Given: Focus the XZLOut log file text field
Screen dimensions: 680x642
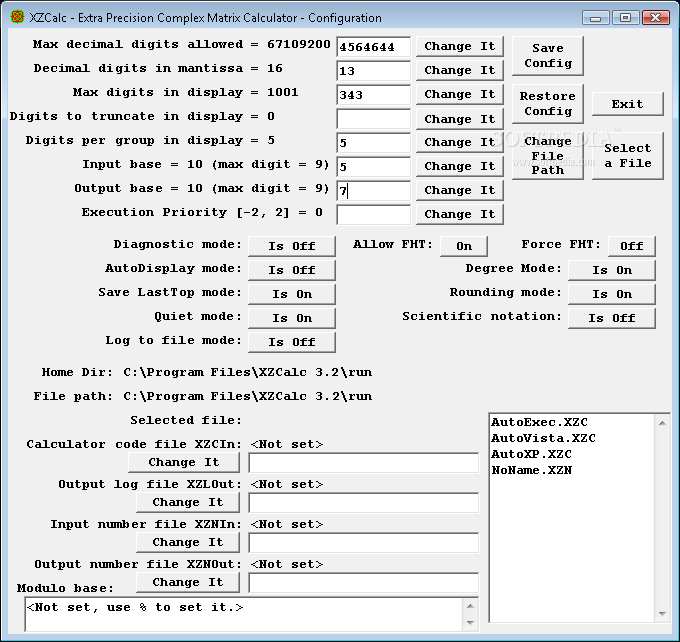Looking at the screenshot, I should coord(364,503).
